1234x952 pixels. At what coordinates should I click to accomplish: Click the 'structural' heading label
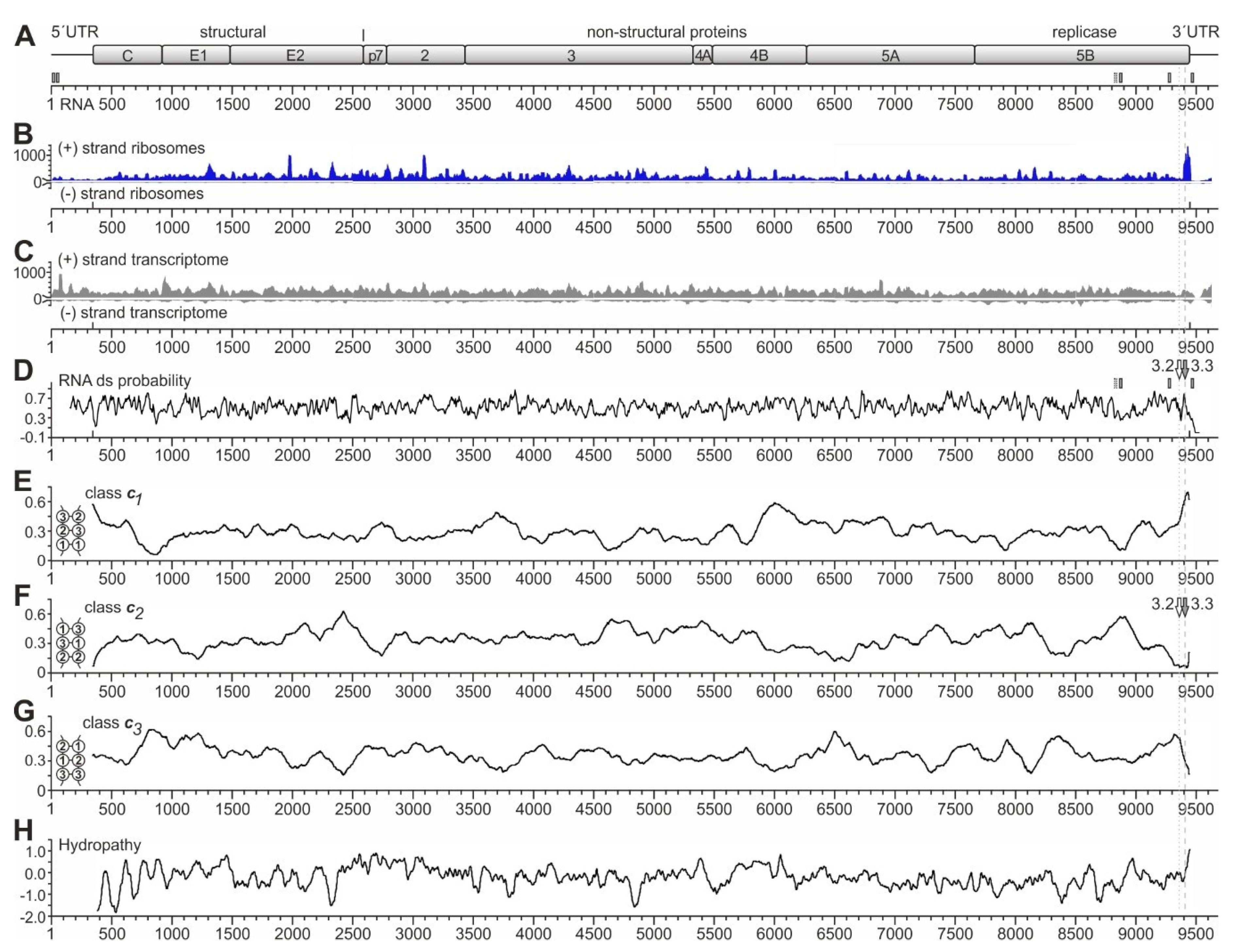232,32
